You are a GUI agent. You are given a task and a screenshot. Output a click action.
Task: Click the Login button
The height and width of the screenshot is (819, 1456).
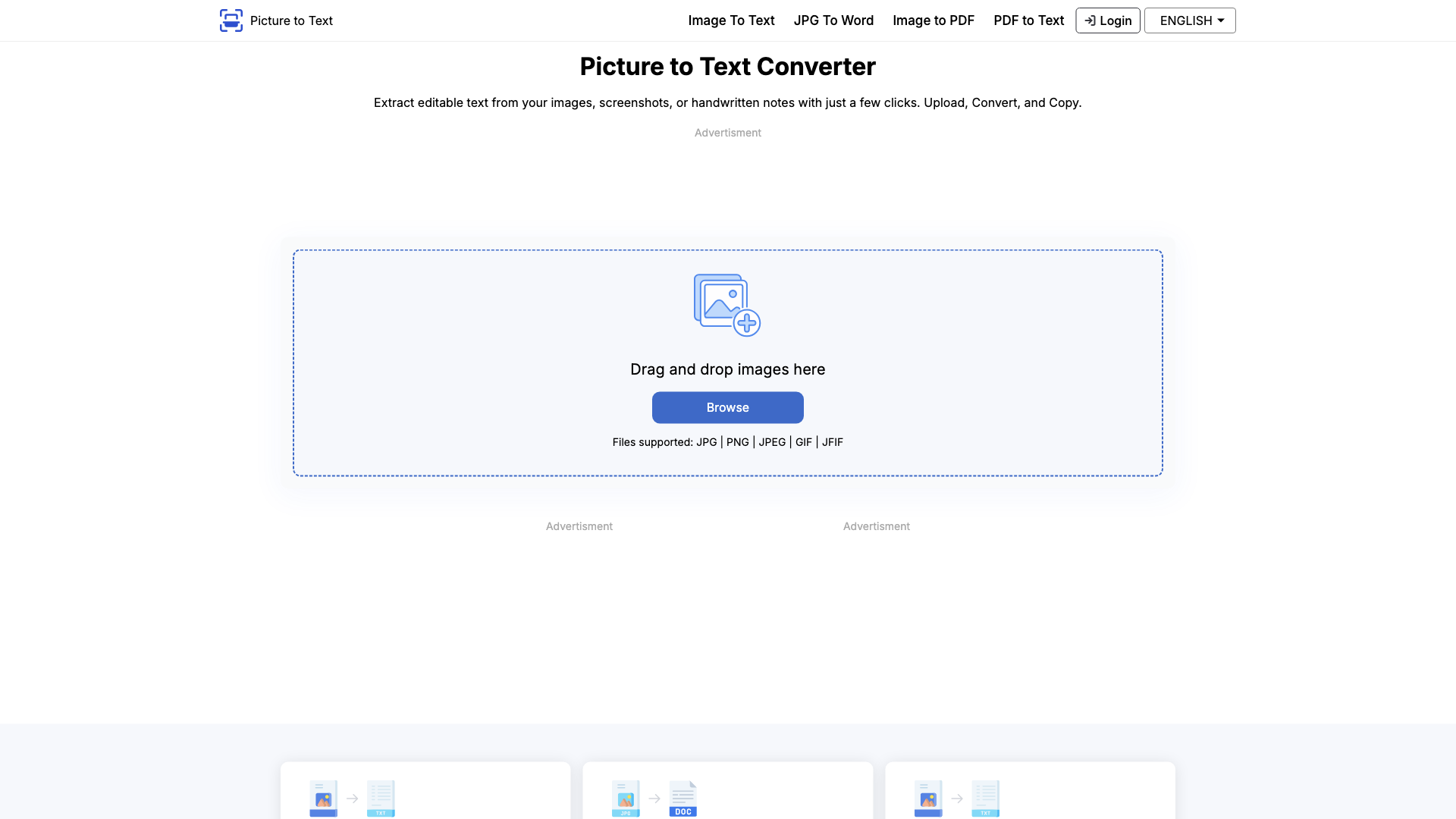click(x=1108, y=20)
